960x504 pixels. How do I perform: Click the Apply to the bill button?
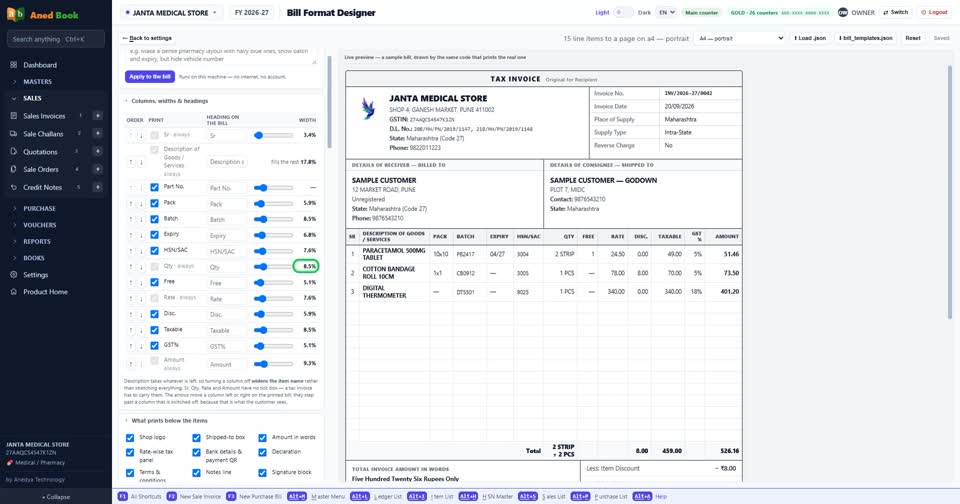(150, 77)
